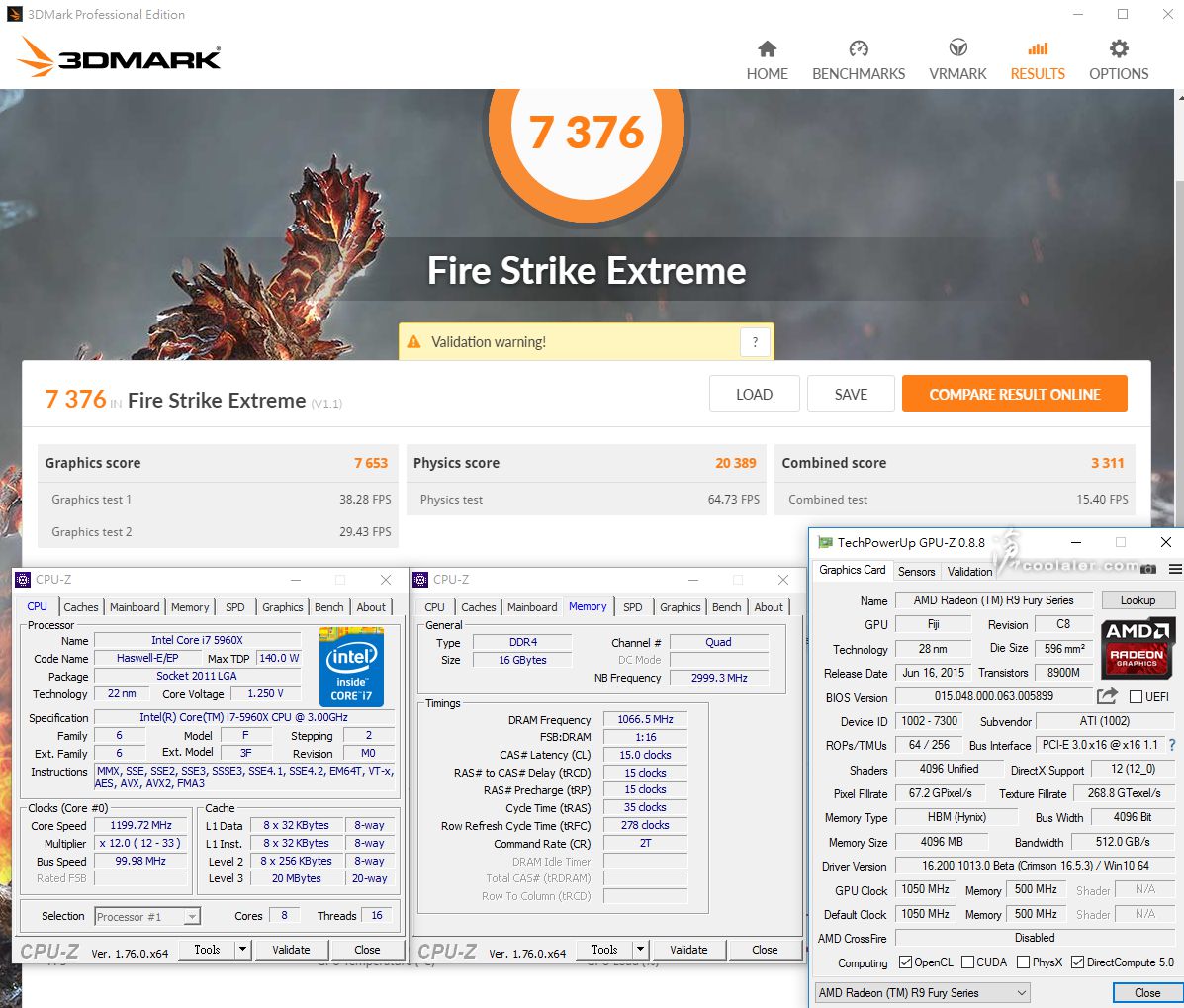Screen dimensions: 1184x1008
Task: Open the GPU-Z hamburger menu
Action: point(1175,569)
